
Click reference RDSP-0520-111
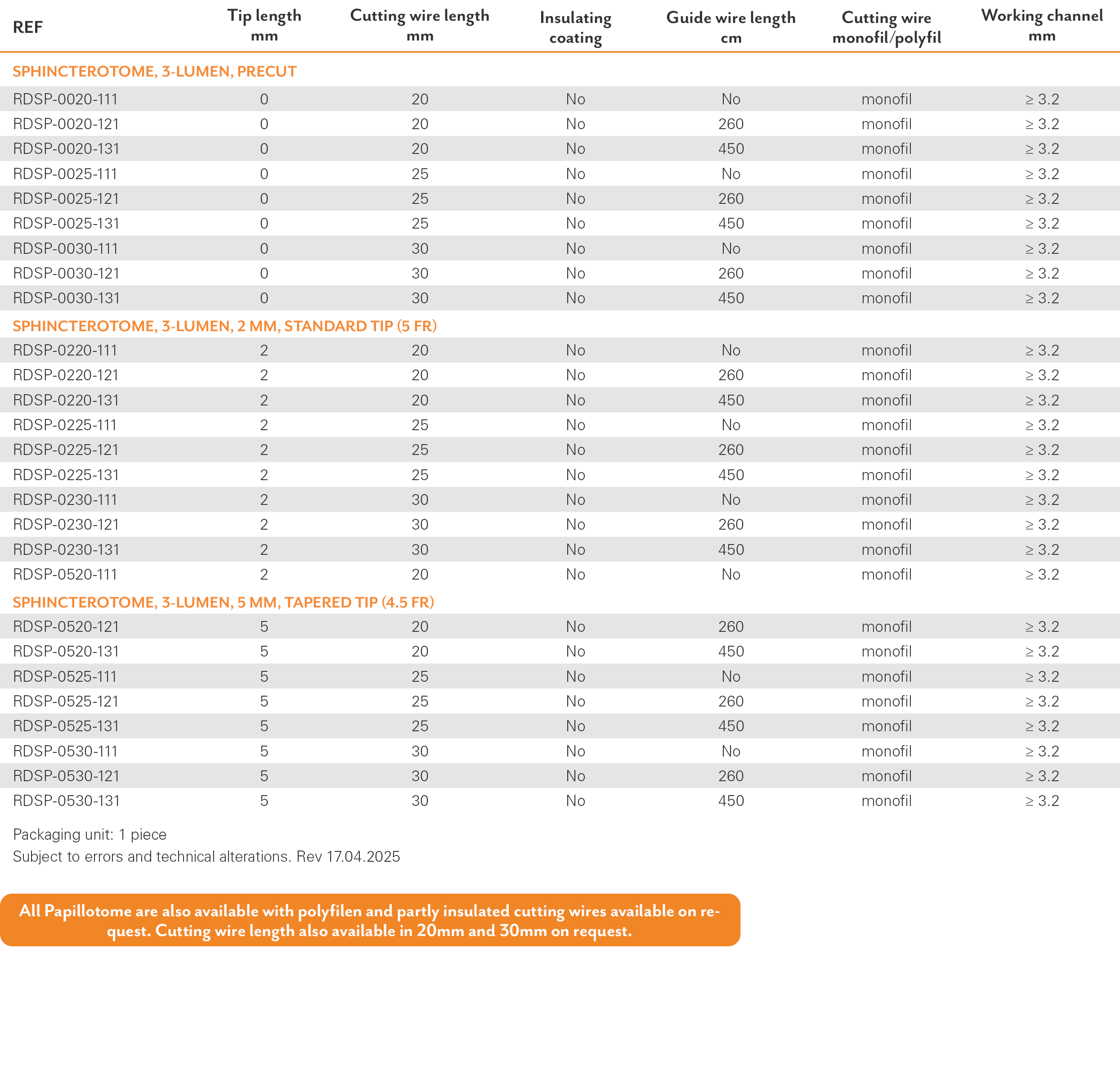(65, 575)
